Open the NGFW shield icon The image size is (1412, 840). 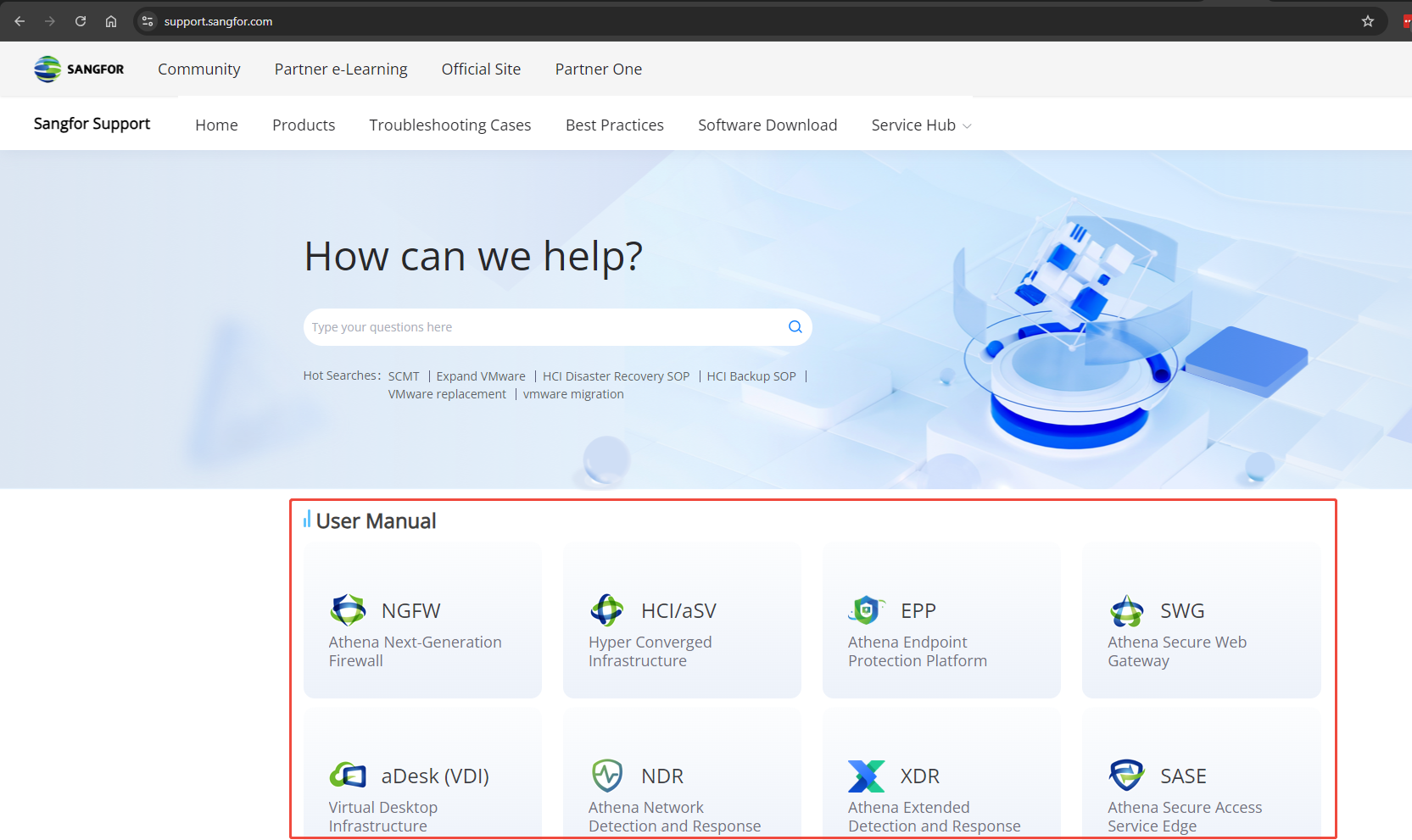click(348, 610)
